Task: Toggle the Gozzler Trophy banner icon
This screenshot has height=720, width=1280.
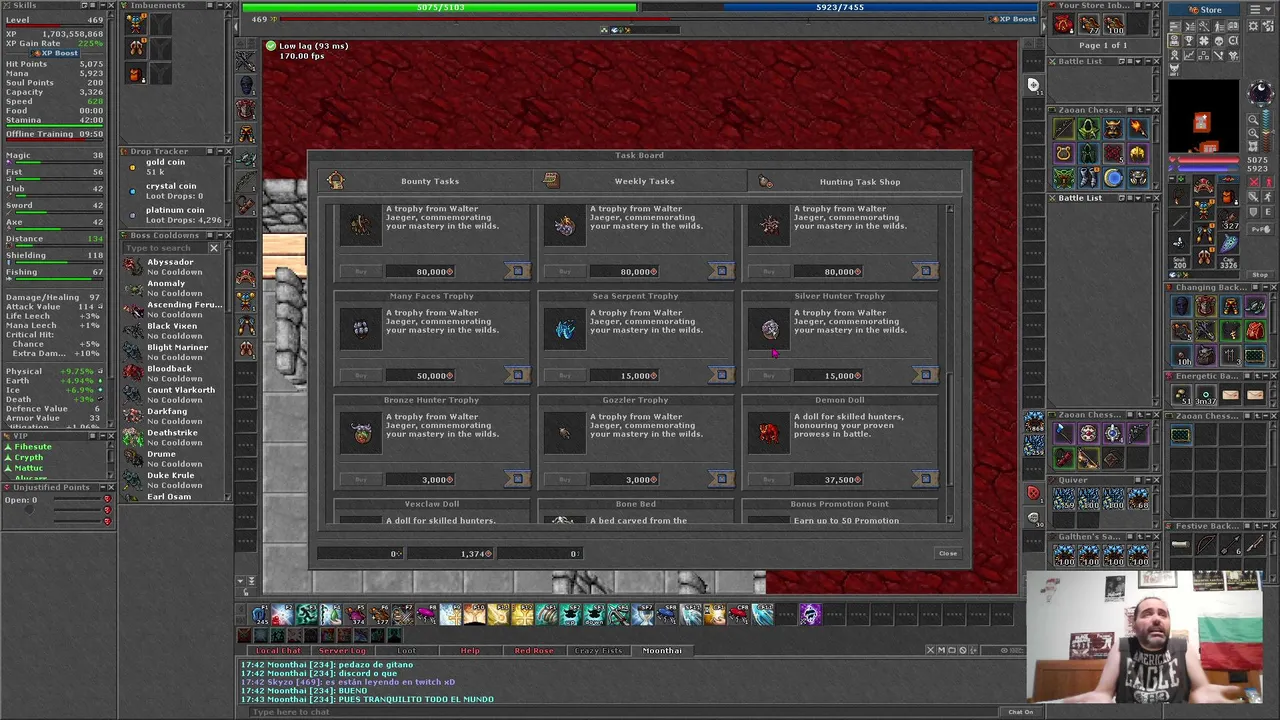Action: pos(722,479)
